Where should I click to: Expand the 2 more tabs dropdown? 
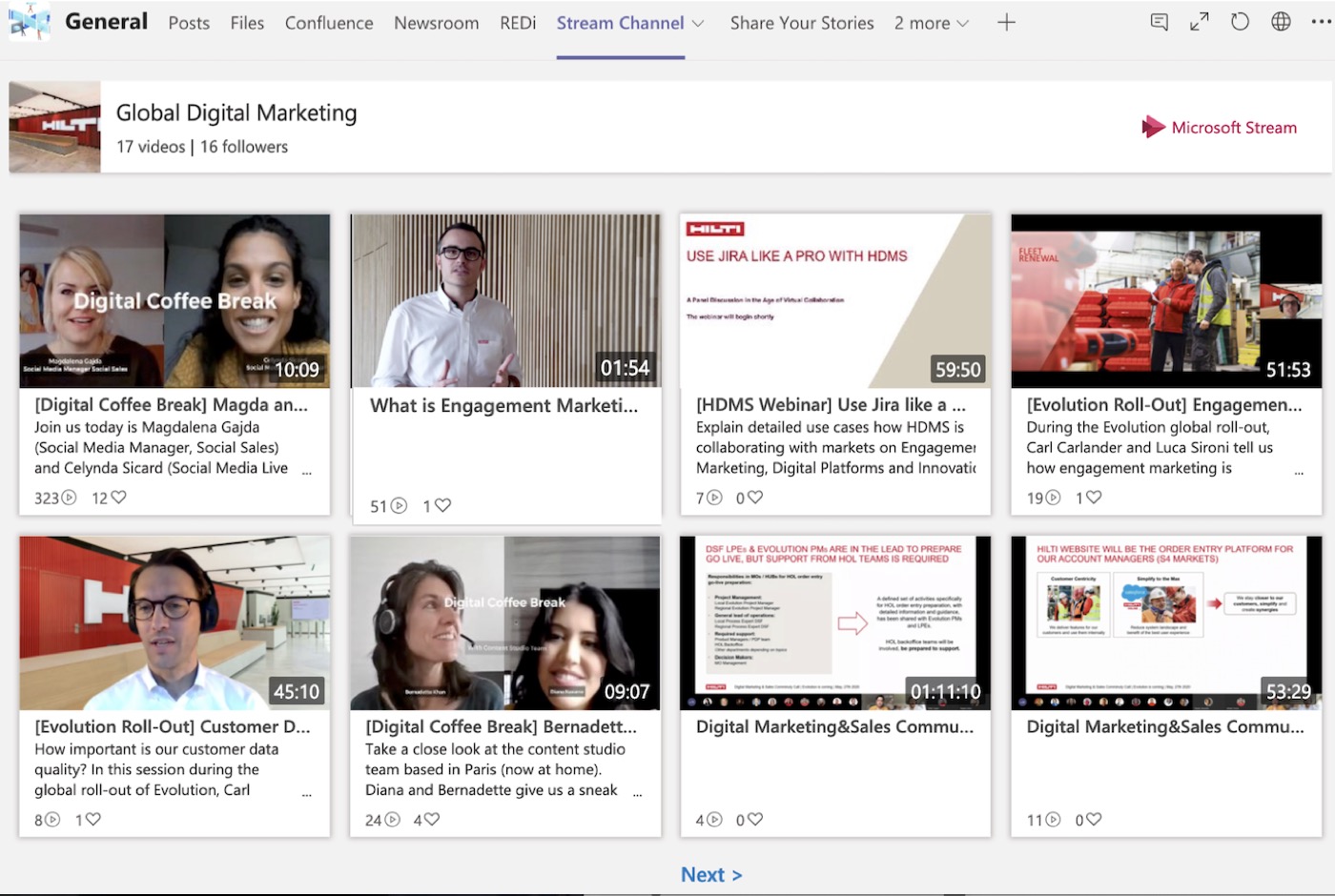(x=962, y=23)
